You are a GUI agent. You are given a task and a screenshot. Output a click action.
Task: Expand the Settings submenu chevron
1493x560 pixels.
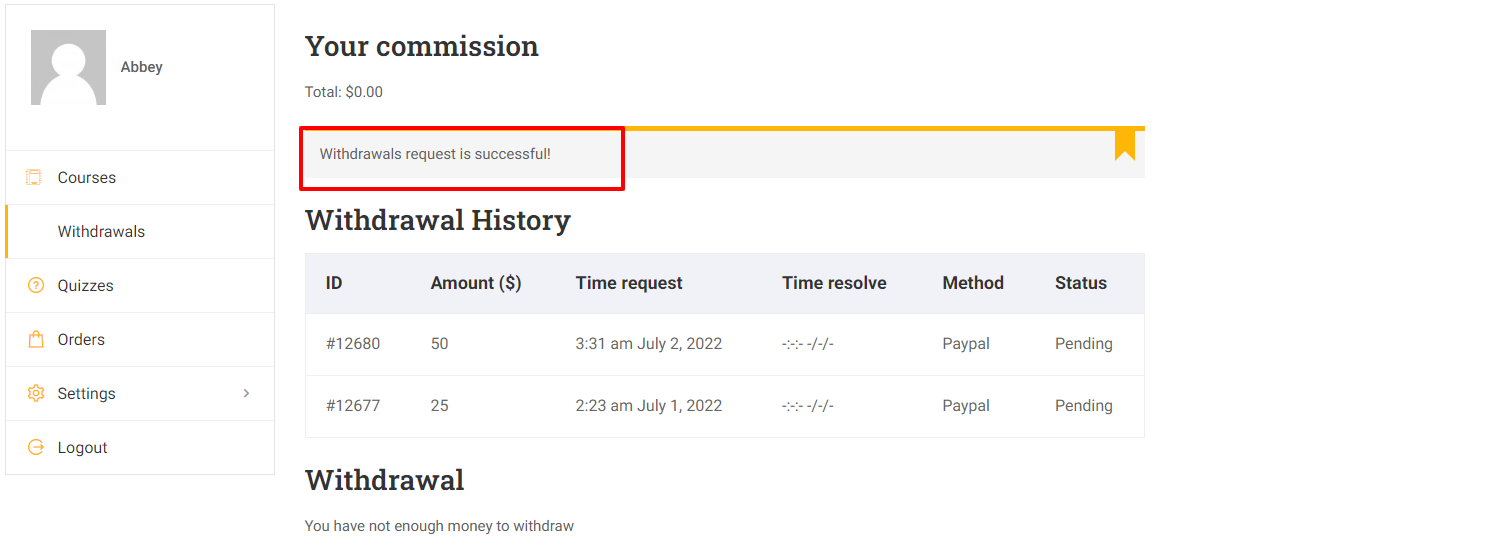point(247,393)
